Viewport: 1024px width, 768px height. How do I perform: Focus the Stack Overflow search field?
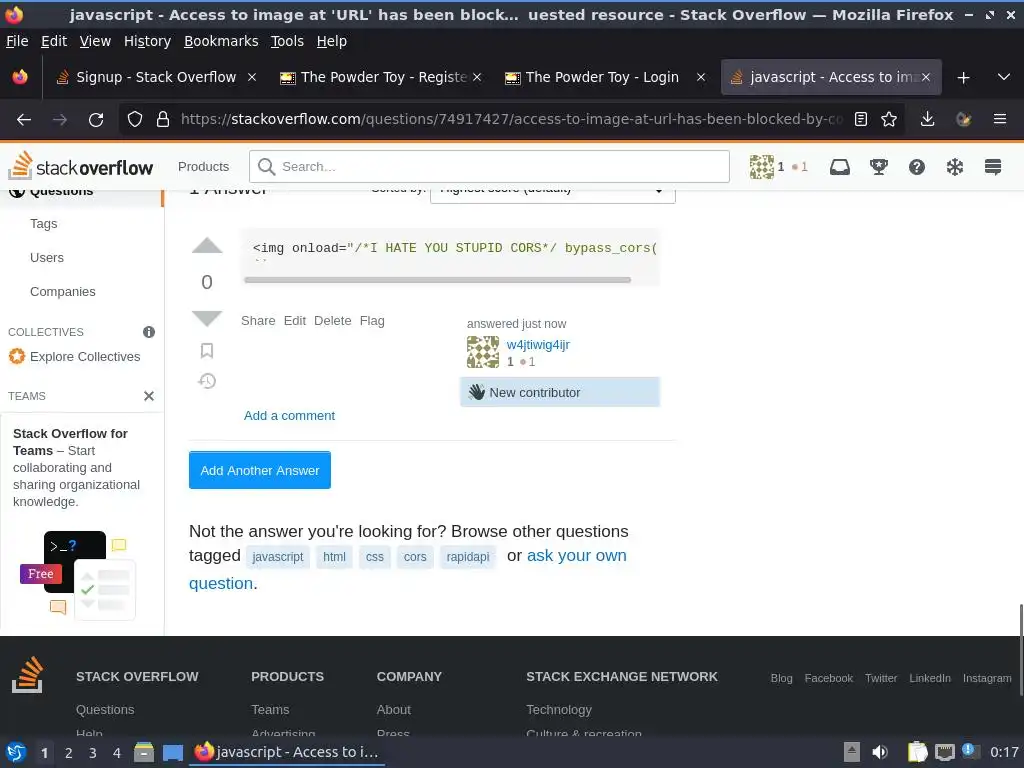pos(489,167)
